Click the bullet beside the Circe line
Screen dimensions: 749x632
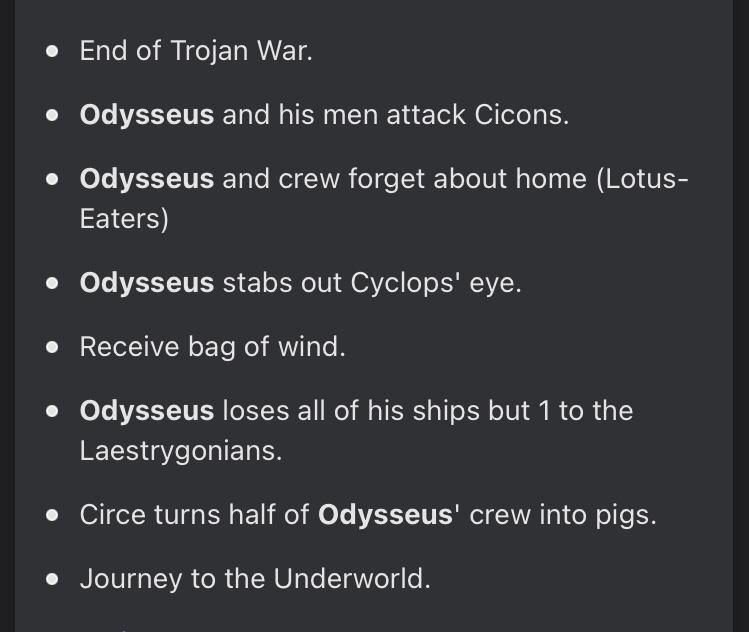[x=53, y=515]
